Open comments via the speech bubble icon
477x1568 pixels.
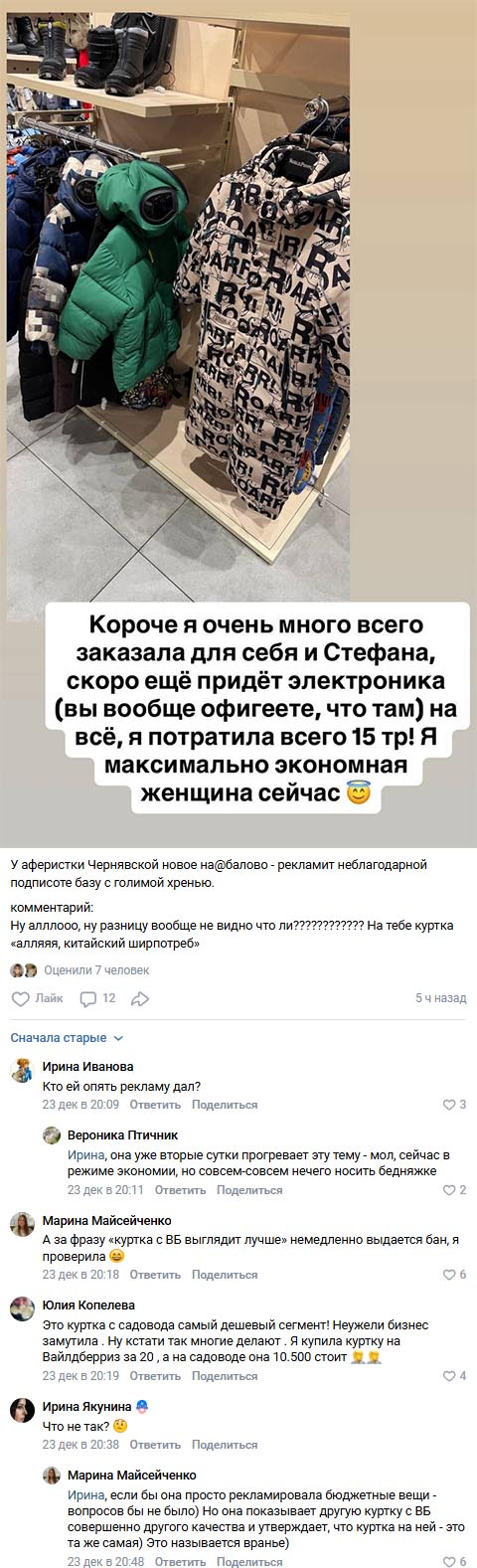(x=86, y=998)
